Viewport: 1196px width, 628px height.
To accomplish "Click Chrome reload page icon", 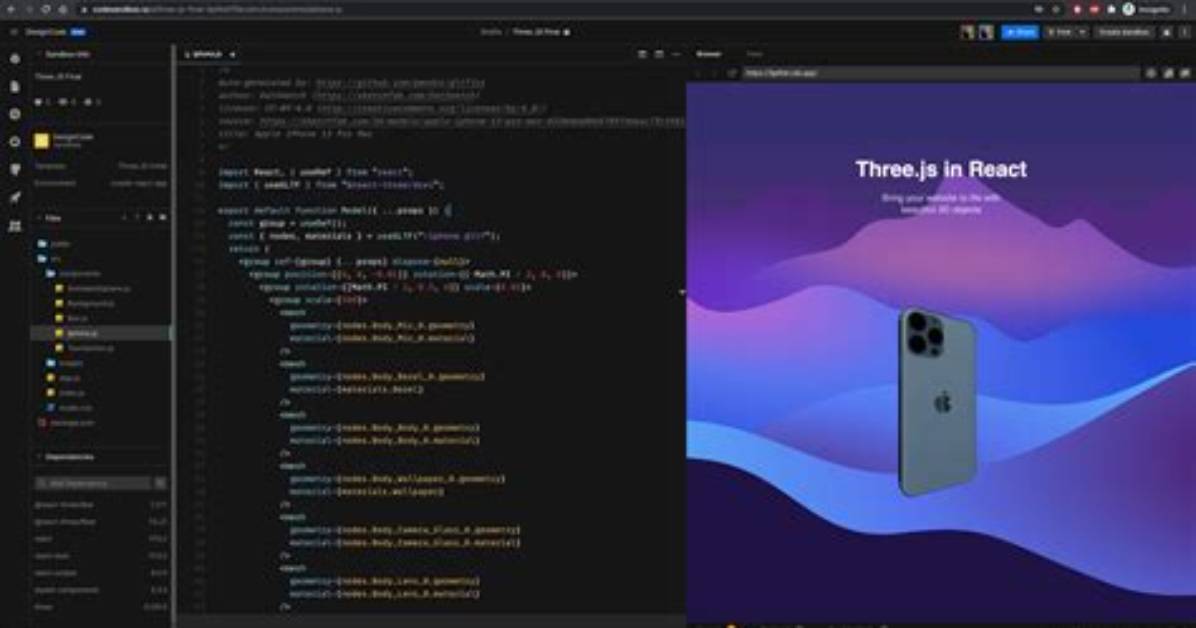I will [x=46, y=9].
